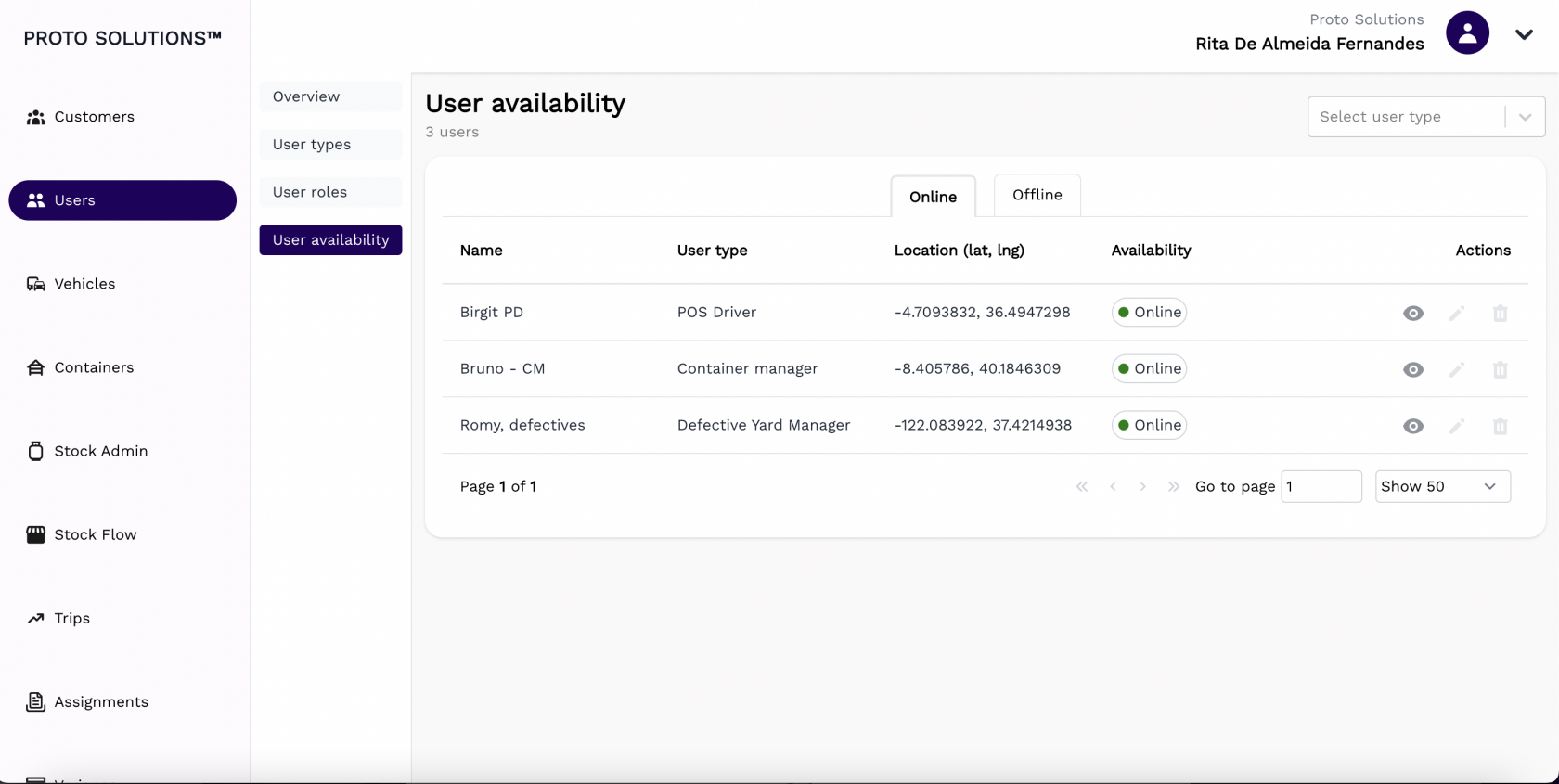
Task: Click Bruno - CM's Online status badge
Action: 1149,369
